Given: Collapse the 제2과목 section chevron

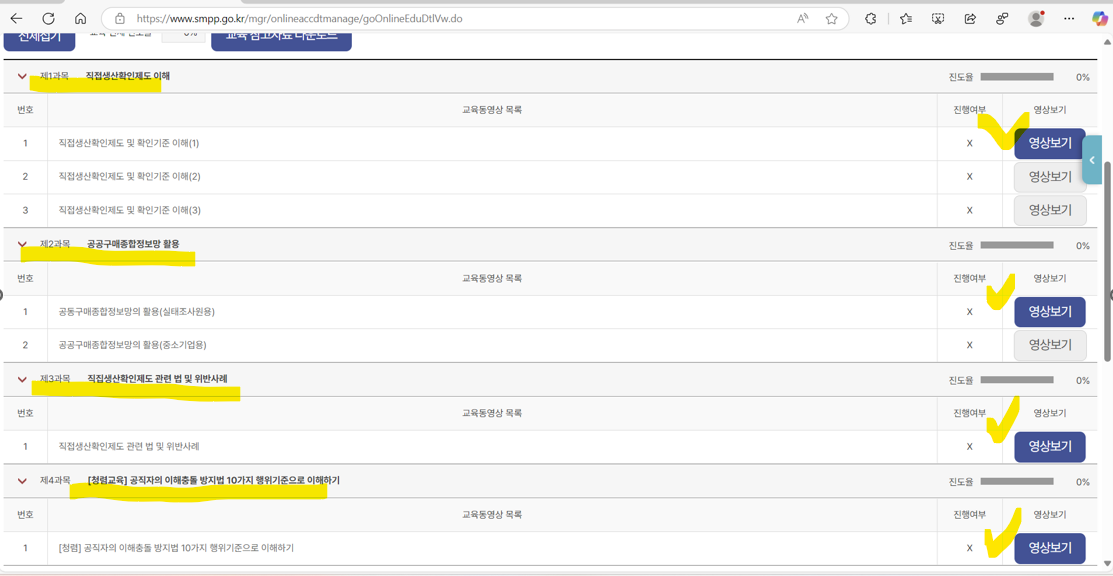Looking at the screenshot, I should tap(22, 244).
